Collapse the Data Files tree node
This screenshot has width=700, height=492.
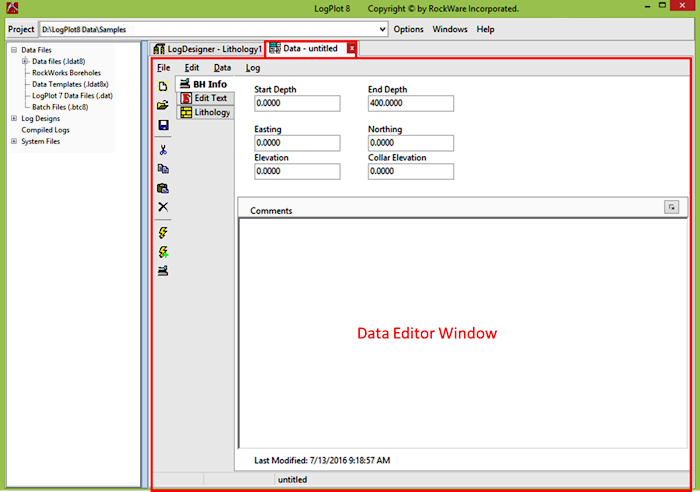pyautogui.click(x=14, y=50)
